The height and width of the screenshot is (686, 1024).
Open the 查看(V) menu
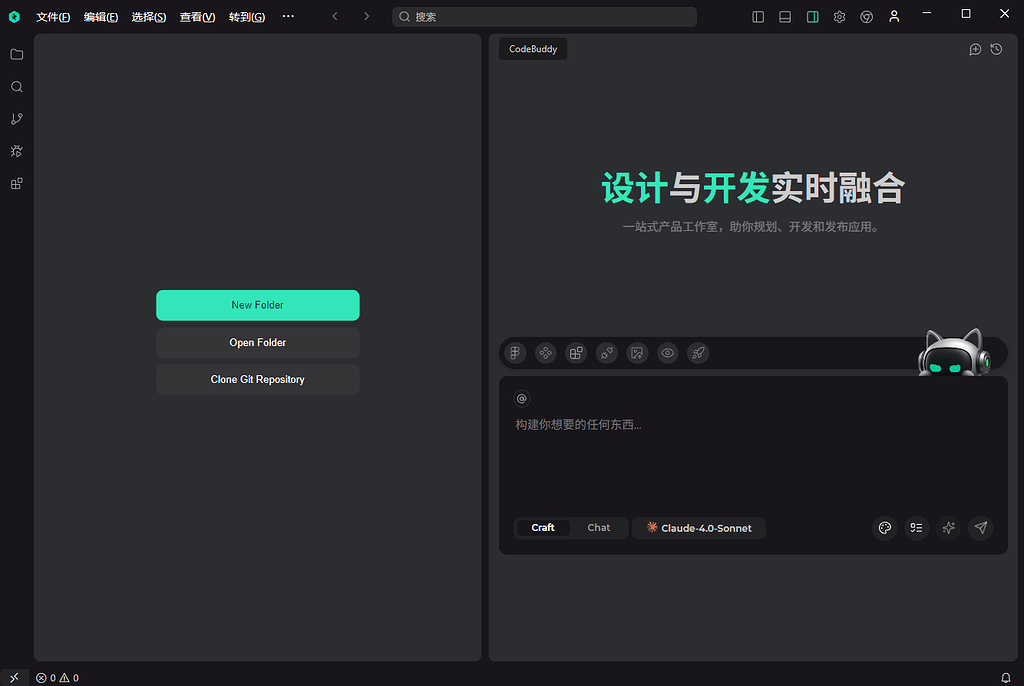197,17
